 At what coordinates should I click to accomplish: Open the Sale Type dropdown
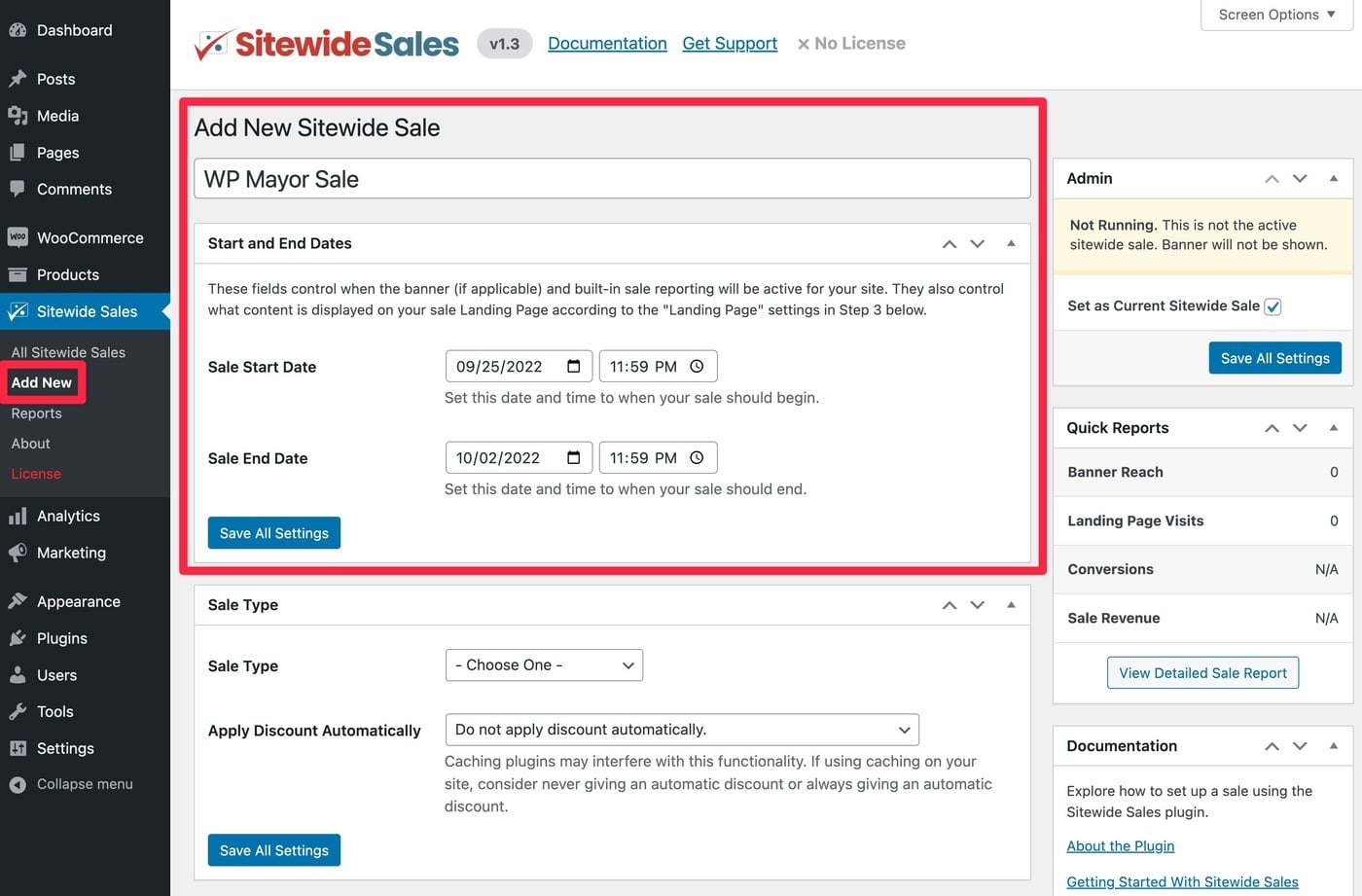[543, 664]
